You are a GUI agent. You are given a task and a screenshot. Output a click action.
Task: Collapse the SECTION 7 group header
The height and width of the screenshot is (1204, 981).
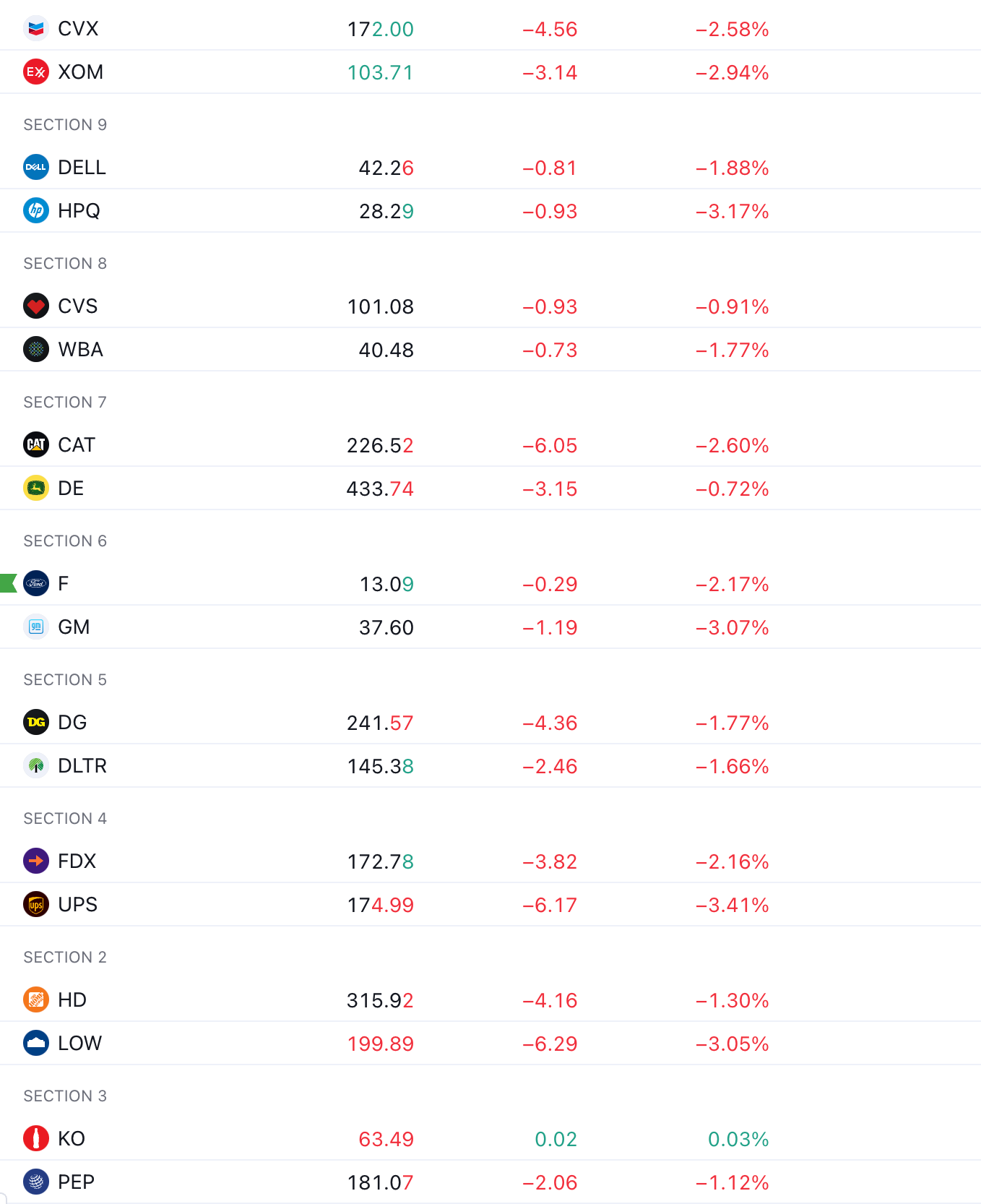[65, 403]
